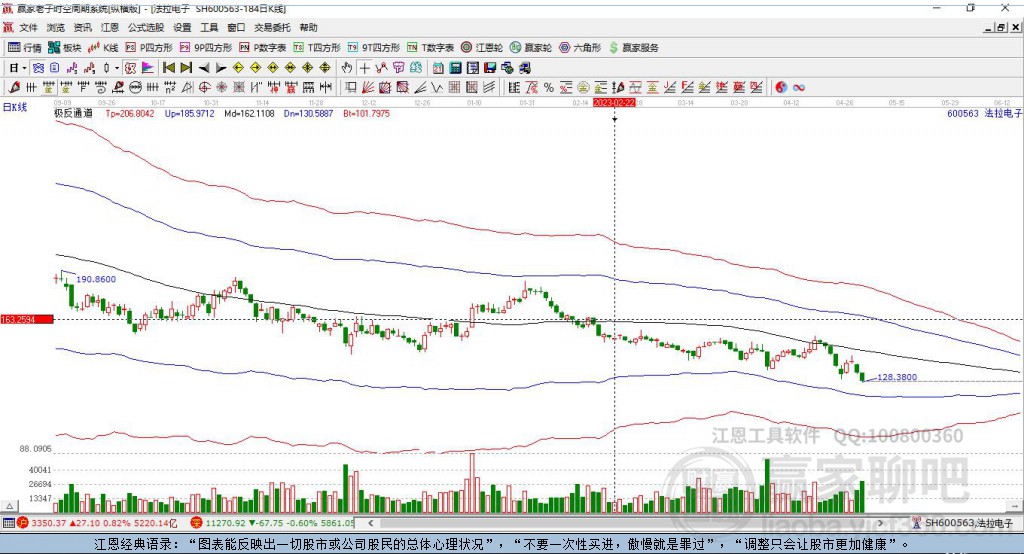Open the 公式选股 menu

146,27
